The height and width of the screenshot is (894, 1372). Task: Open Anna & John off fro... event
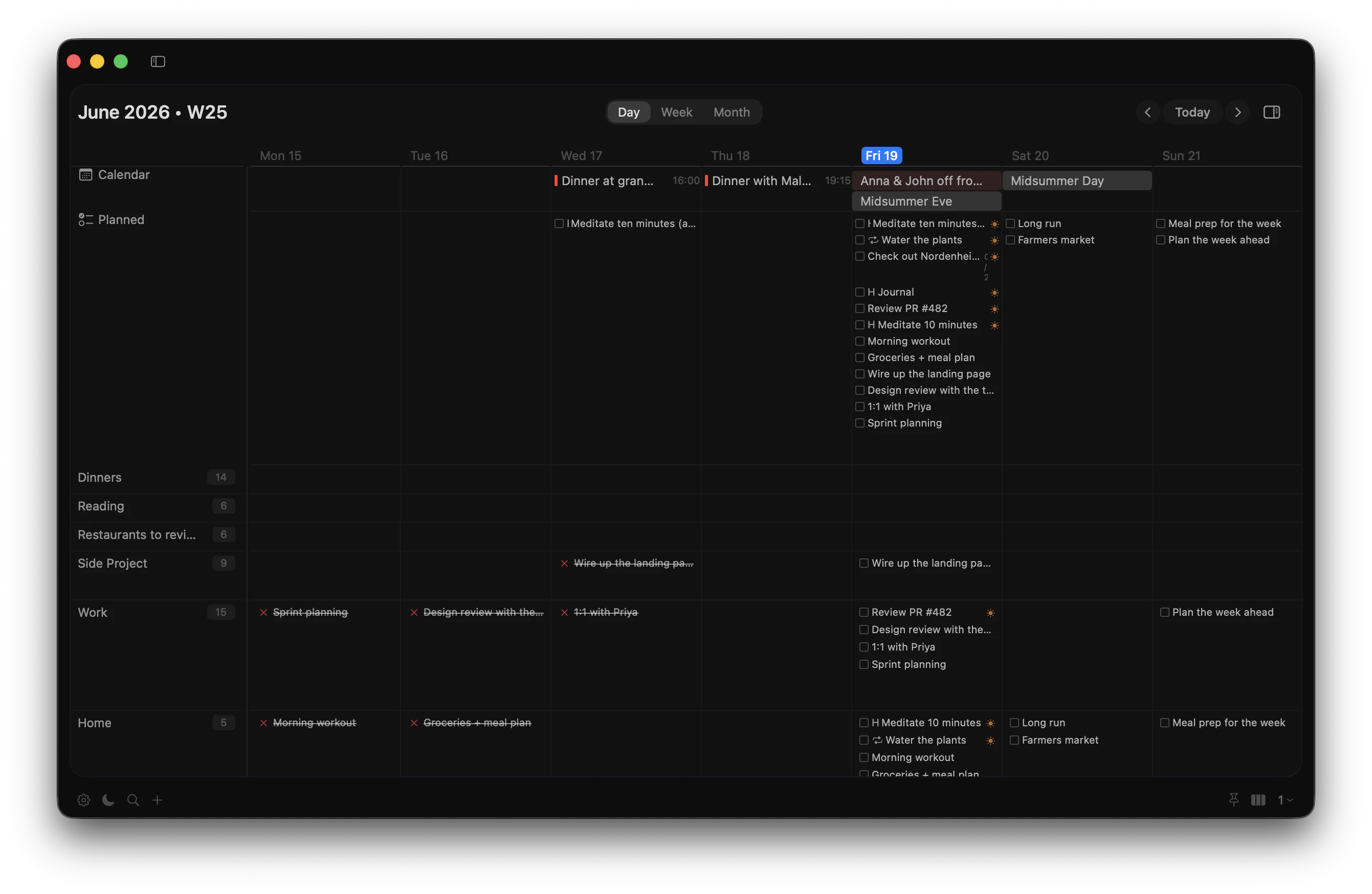(926, 181)
